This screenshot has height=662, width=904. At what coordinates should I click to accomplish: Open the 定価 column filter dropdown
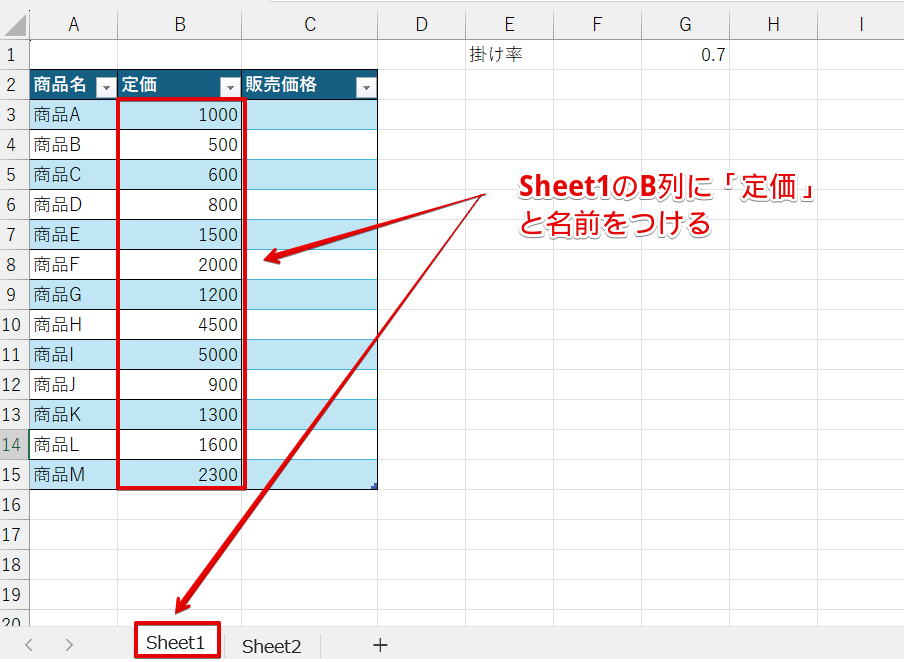tap(230, 87)
